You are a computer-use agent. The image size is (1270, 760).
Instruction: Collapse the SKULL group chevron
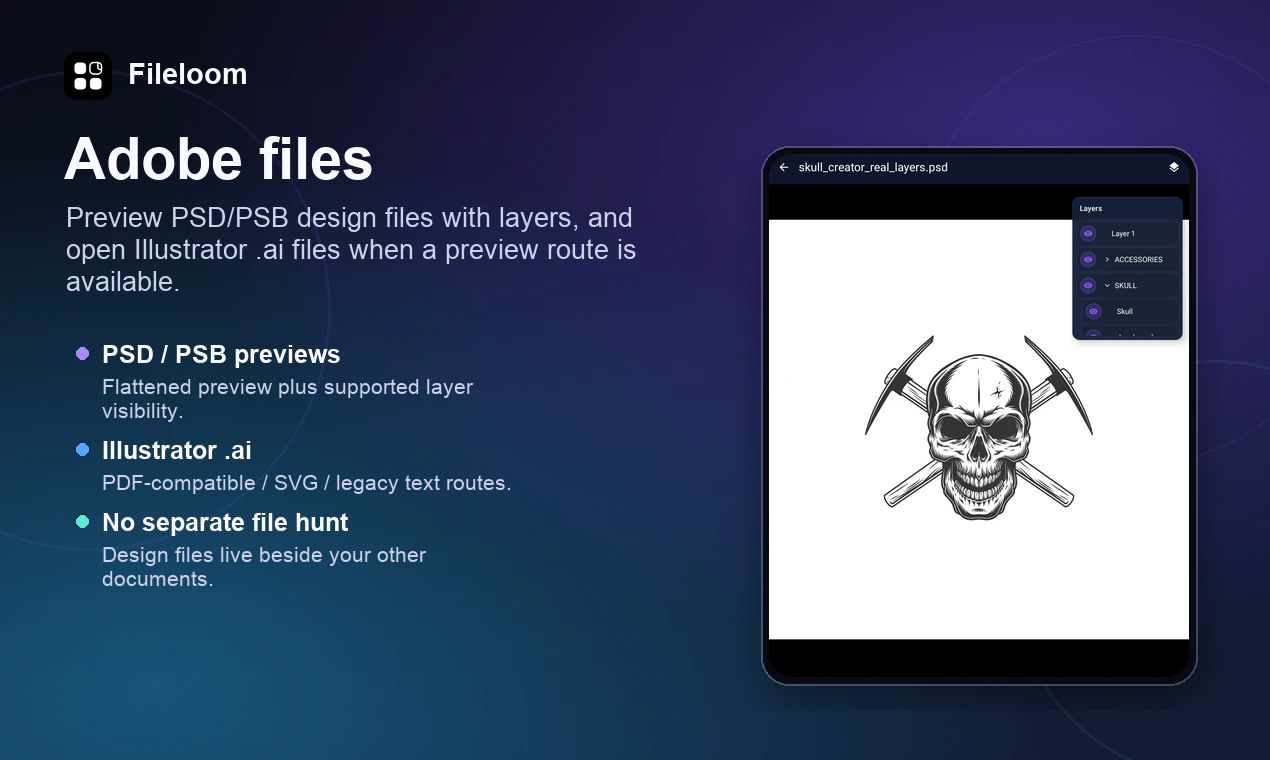[1107, 285]
